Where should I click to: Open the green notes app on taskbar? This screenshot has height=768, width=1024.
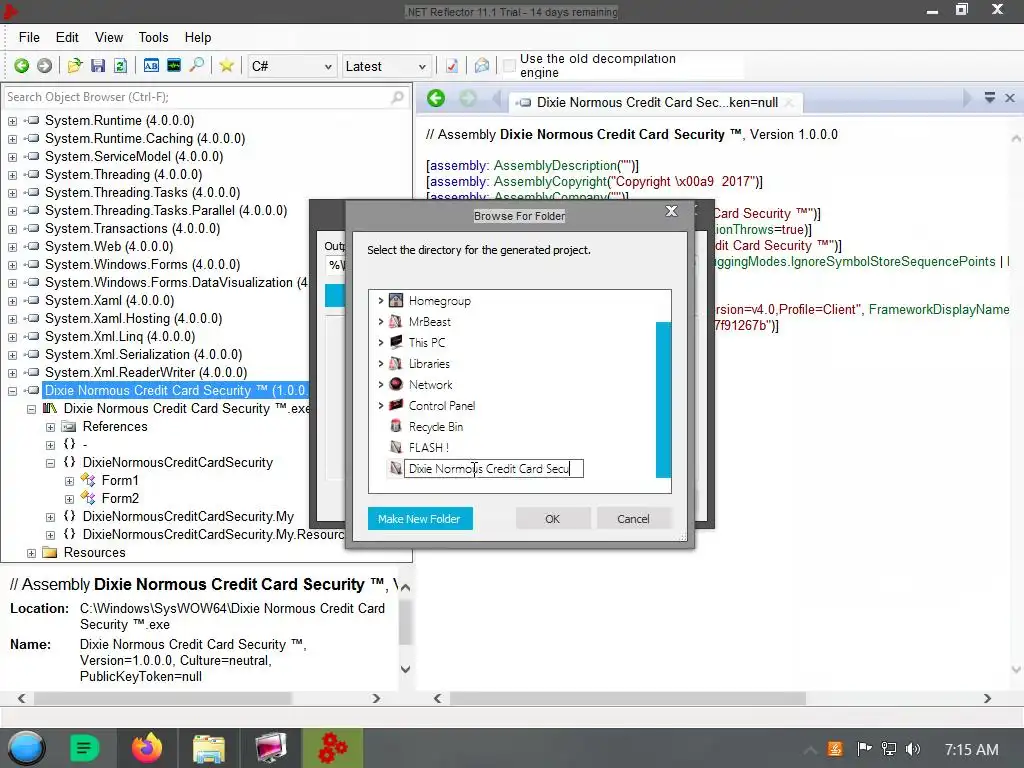pyautogui.click(x=84, y=748)
